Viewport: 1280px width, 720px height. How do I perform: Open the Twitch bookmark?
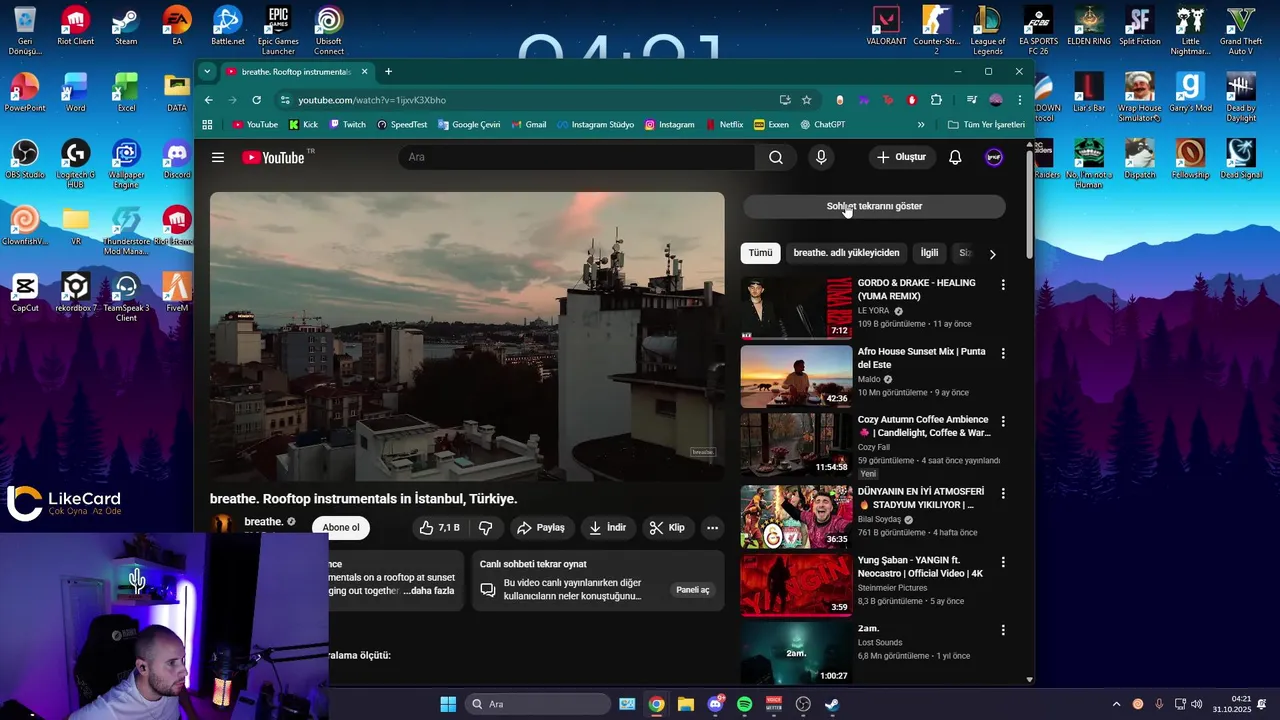click(348, 125)
